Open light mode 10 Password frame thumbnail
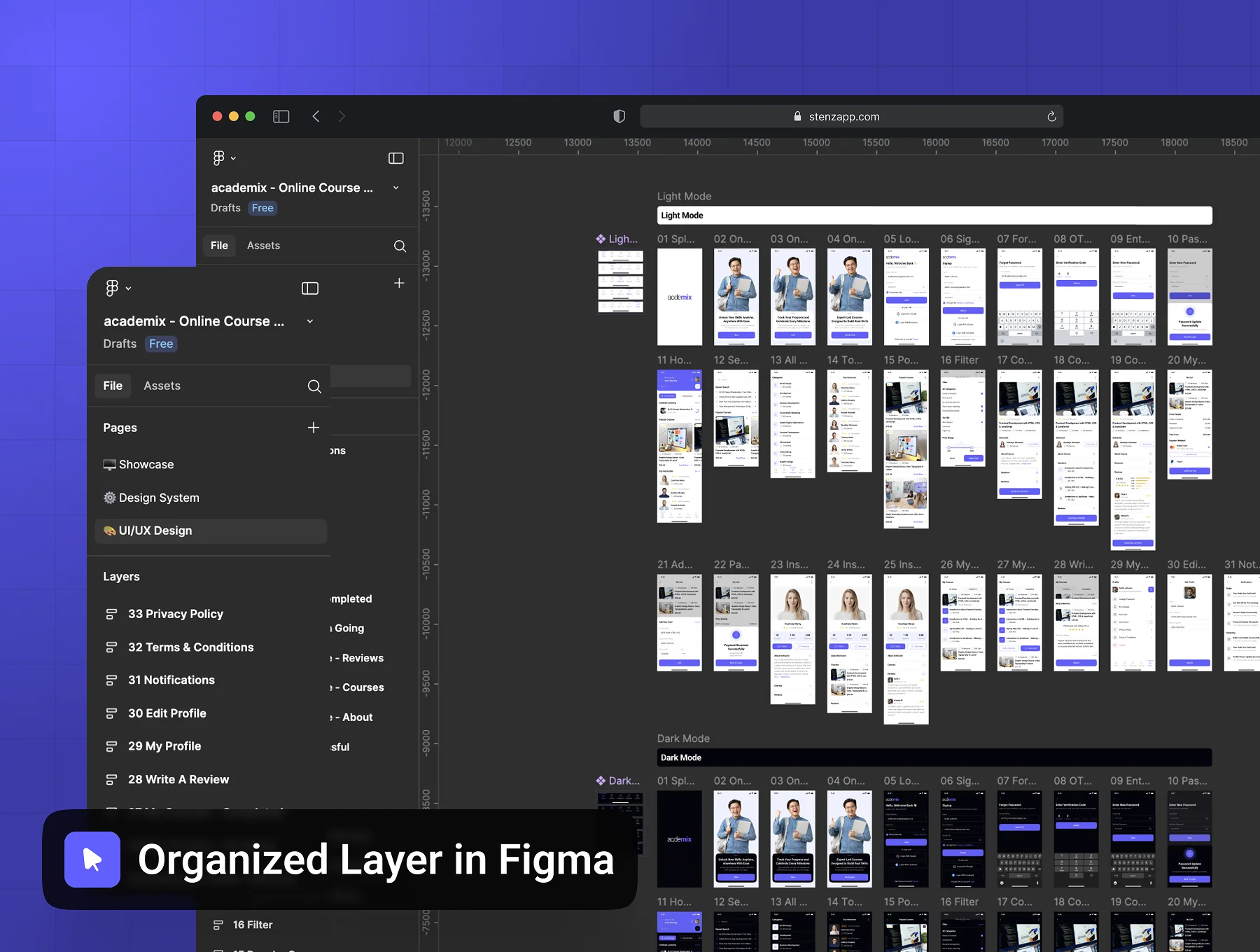Image resolution: width=1260 pixels, height=952 pixels. pyautogui.click(x=1190, y=297)
